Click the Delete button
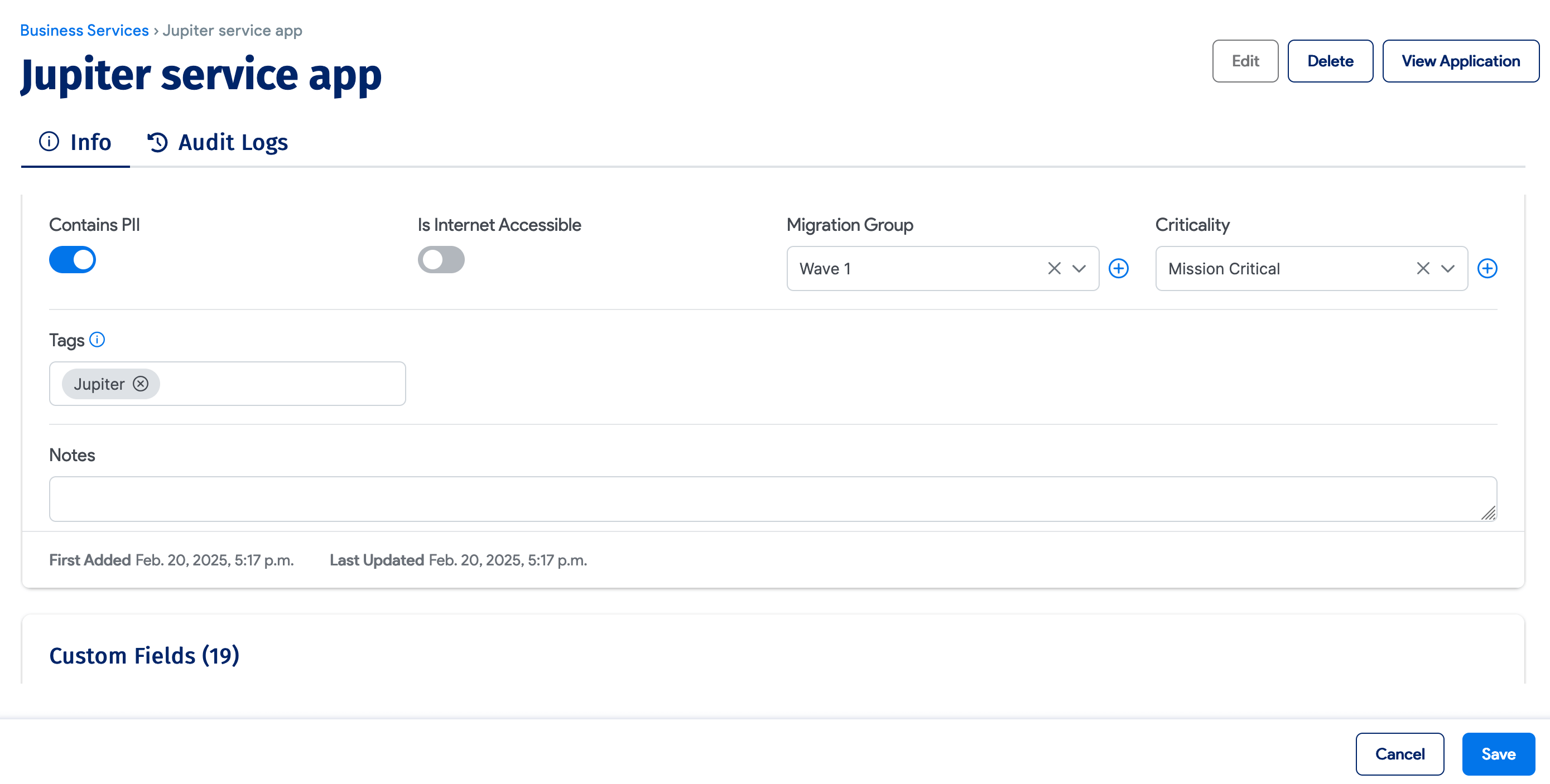 click(x=1330, y=61)
